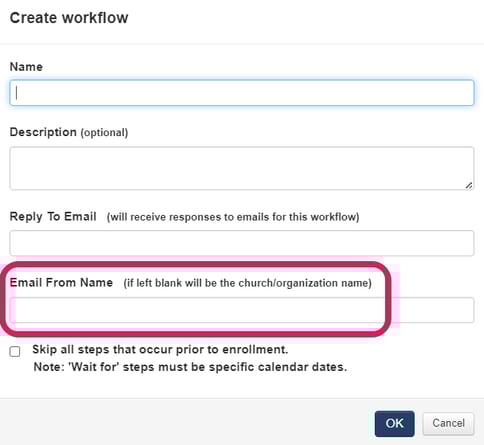484x445 pixels.
Task: Click the 'Description' label
Action: [x=43, y=132]
